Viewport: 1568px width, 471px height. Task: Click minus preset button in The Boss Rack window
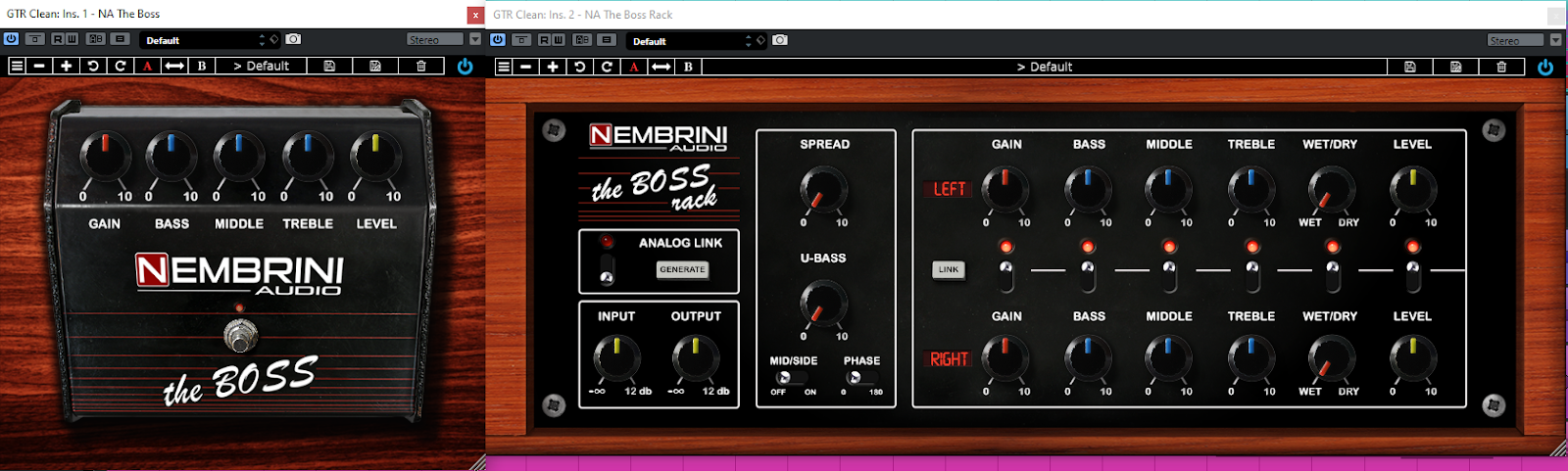[526, 67]
